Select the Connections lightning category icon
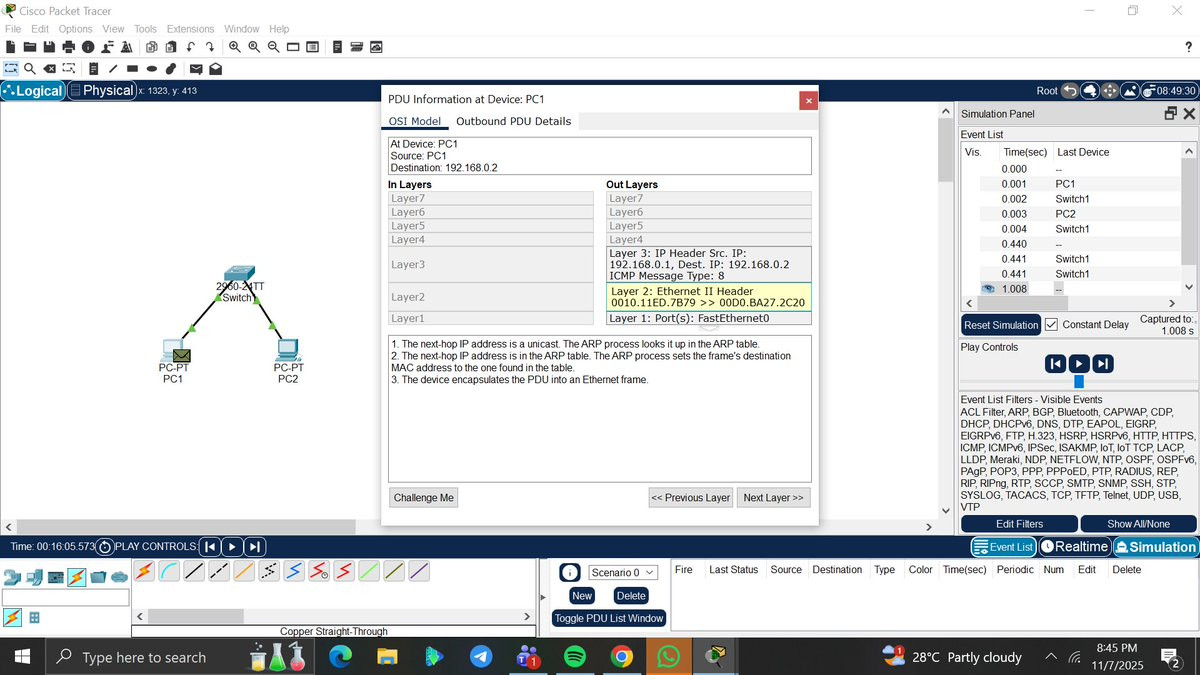This screenshot has width=1200, height=675. coord(77,577)
